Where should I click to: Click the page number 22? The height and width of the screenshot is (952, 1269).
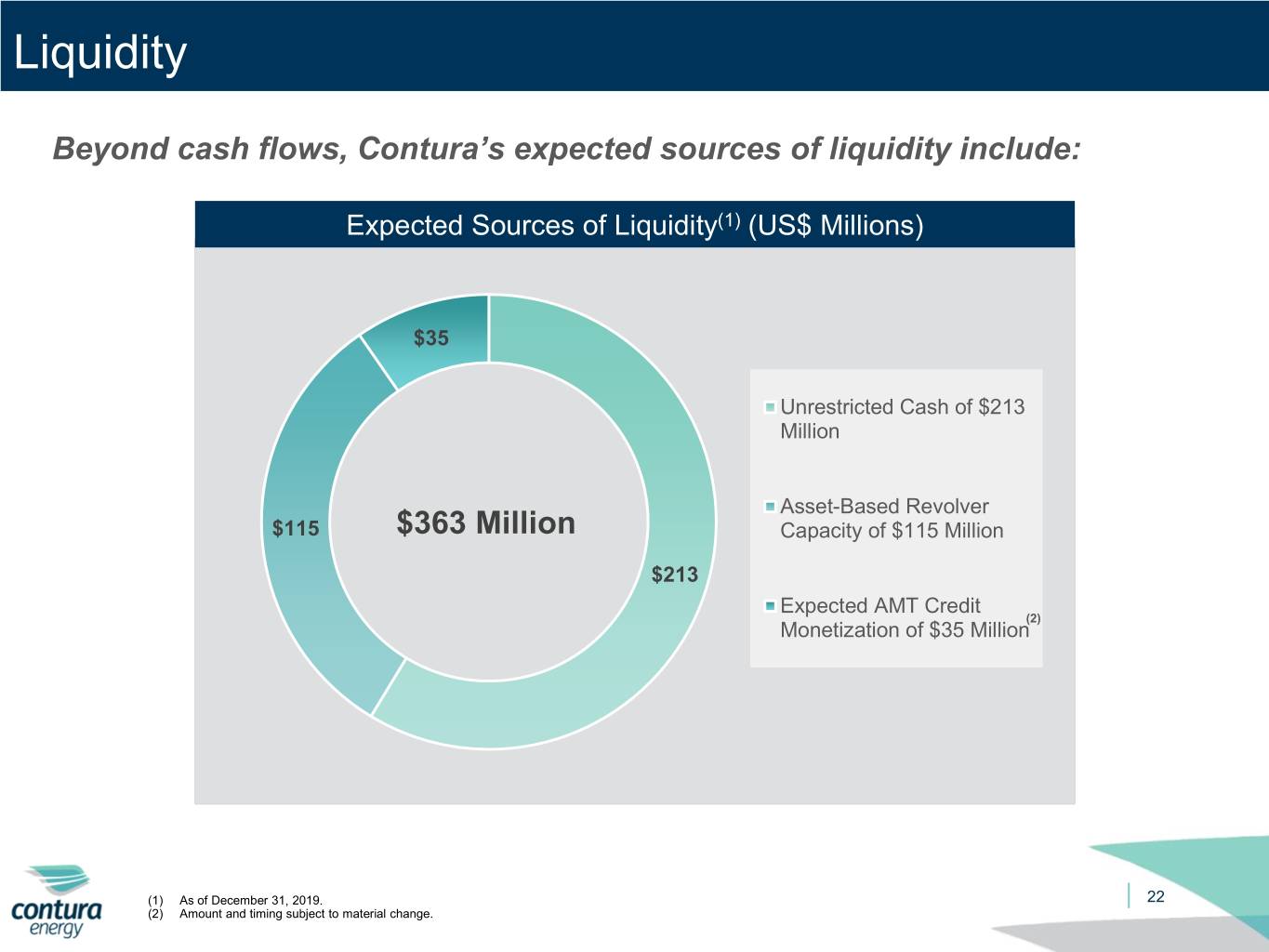tap(1156, 896)
